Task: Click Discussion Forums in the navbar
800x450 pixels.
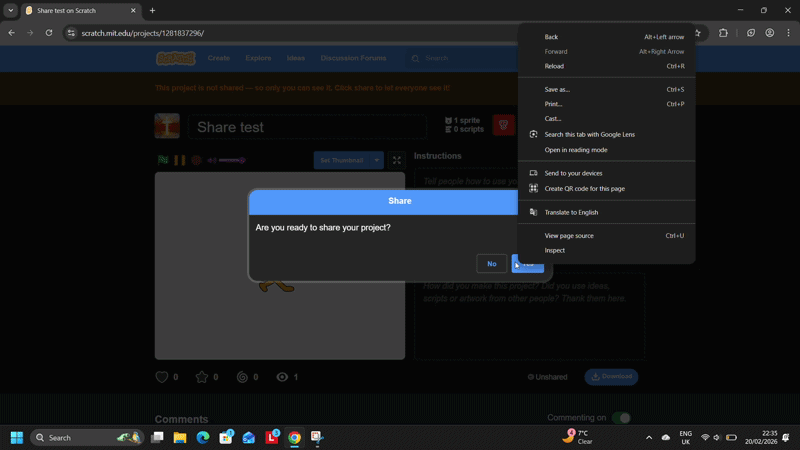Action: click(353, 58)
